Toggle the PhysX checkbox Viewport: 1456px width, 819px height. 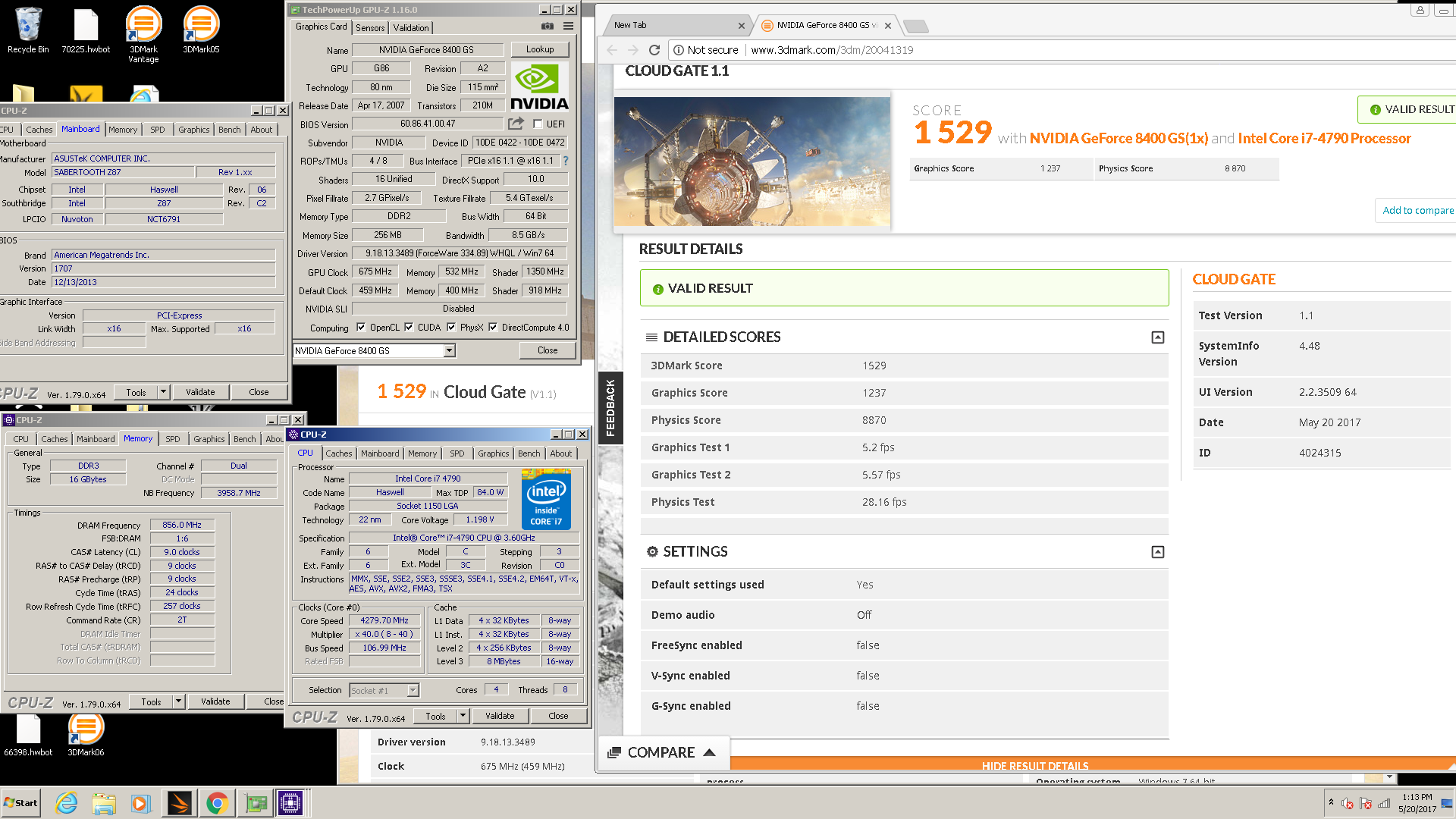[x=451, y=328]
